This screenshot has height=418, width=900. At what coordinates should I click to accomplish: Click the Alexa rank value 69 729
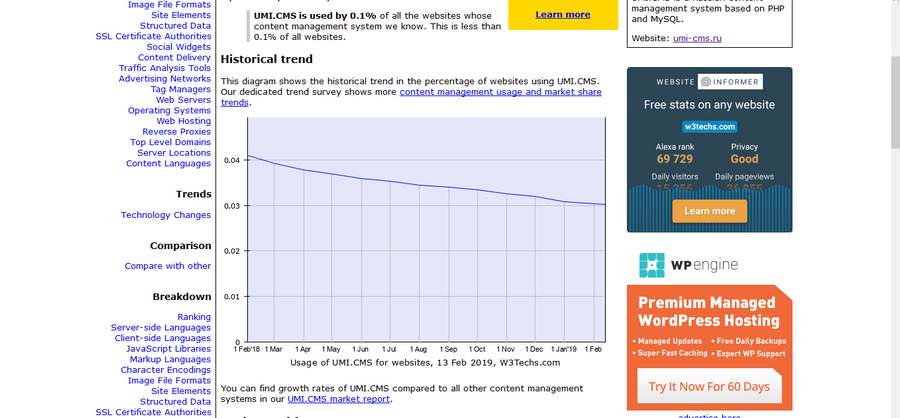coord(675,159)
